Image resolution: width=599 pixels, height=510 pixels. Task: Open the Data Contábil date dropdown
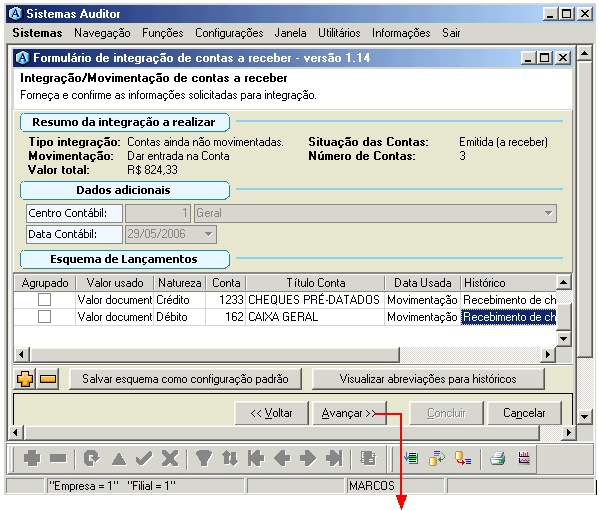tap(209, 234)
